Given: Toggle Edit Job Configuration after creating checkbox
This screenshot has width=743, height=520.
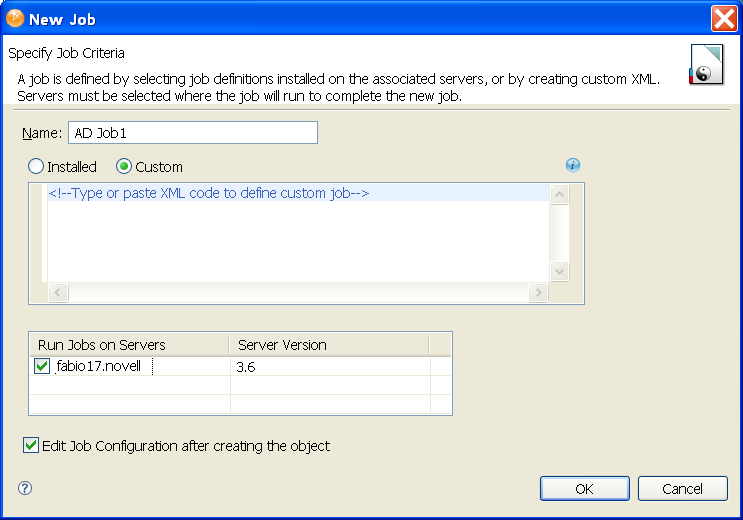Looking at the screenshot, I should tap(31, 446).
